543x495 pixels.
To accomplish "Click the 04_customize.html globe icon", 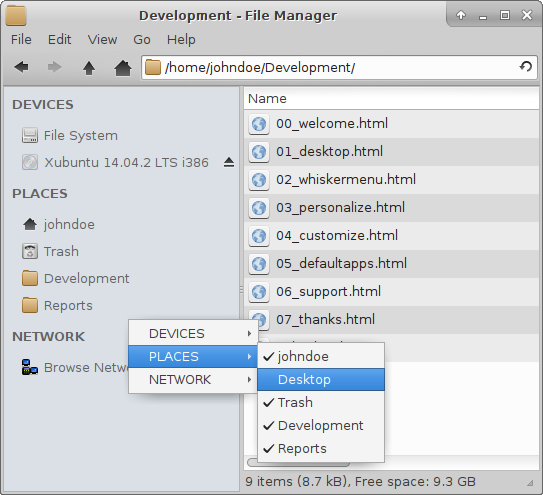I will [x=259, y=236].
